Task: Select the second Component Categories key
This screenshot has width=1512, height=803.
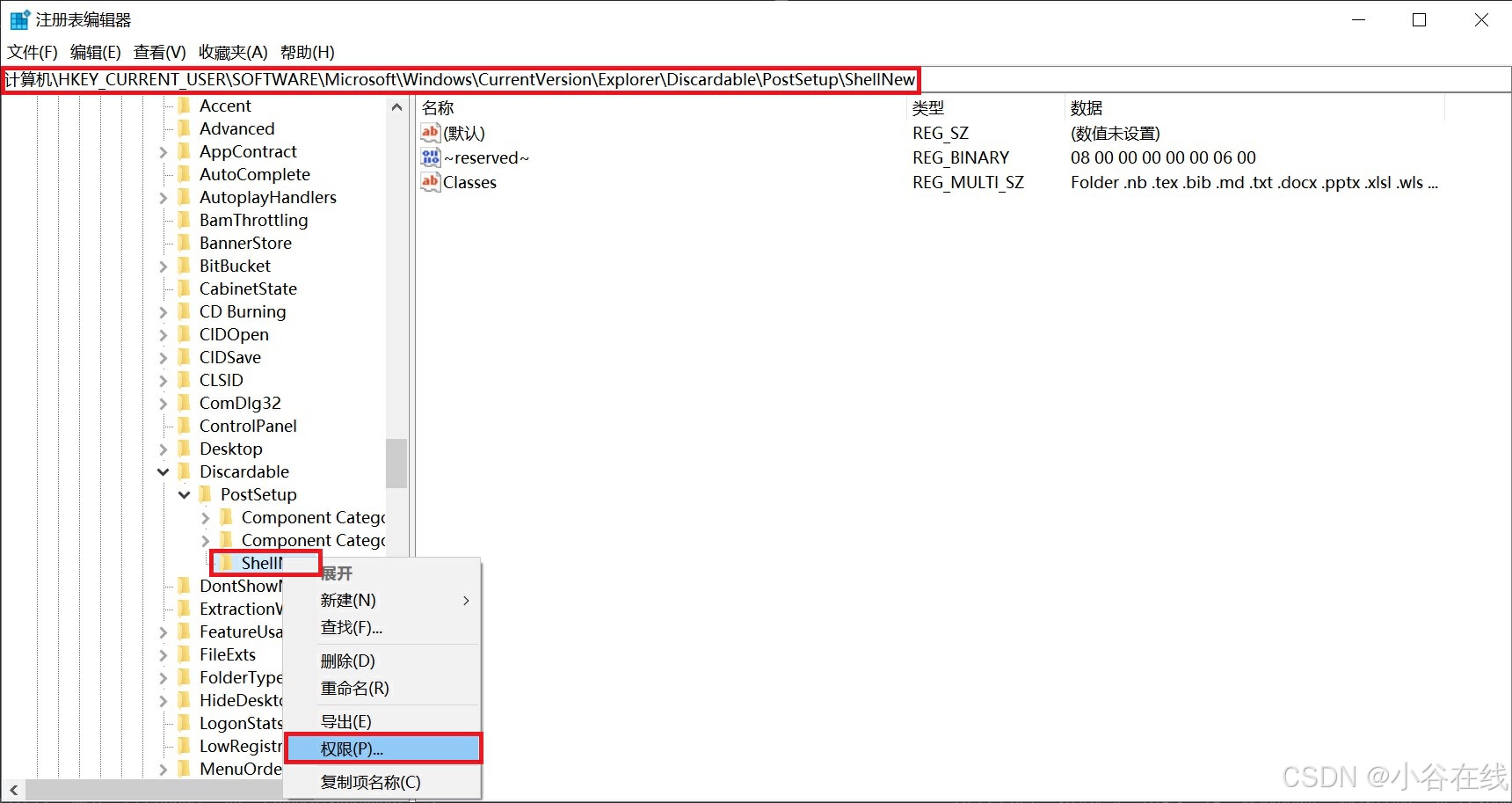Action: [313, 540]
